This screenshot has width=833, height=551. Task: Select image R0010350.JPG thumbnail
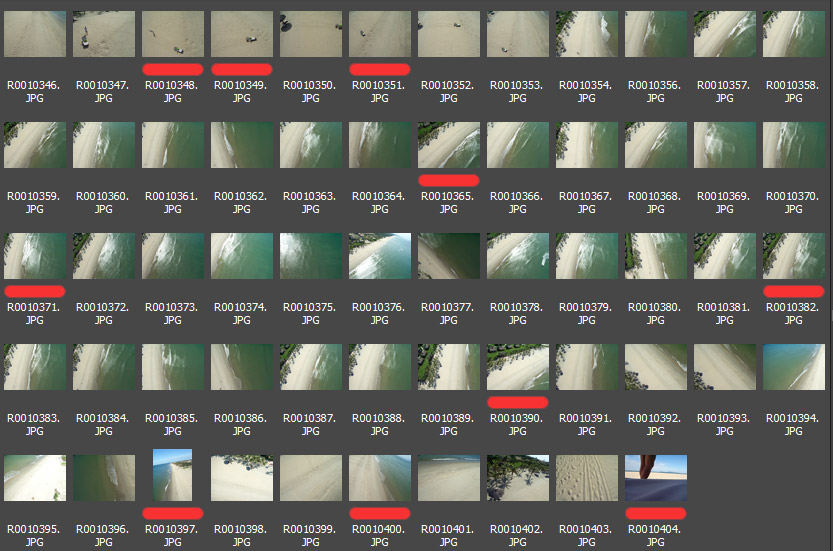[x=311, y=34]
